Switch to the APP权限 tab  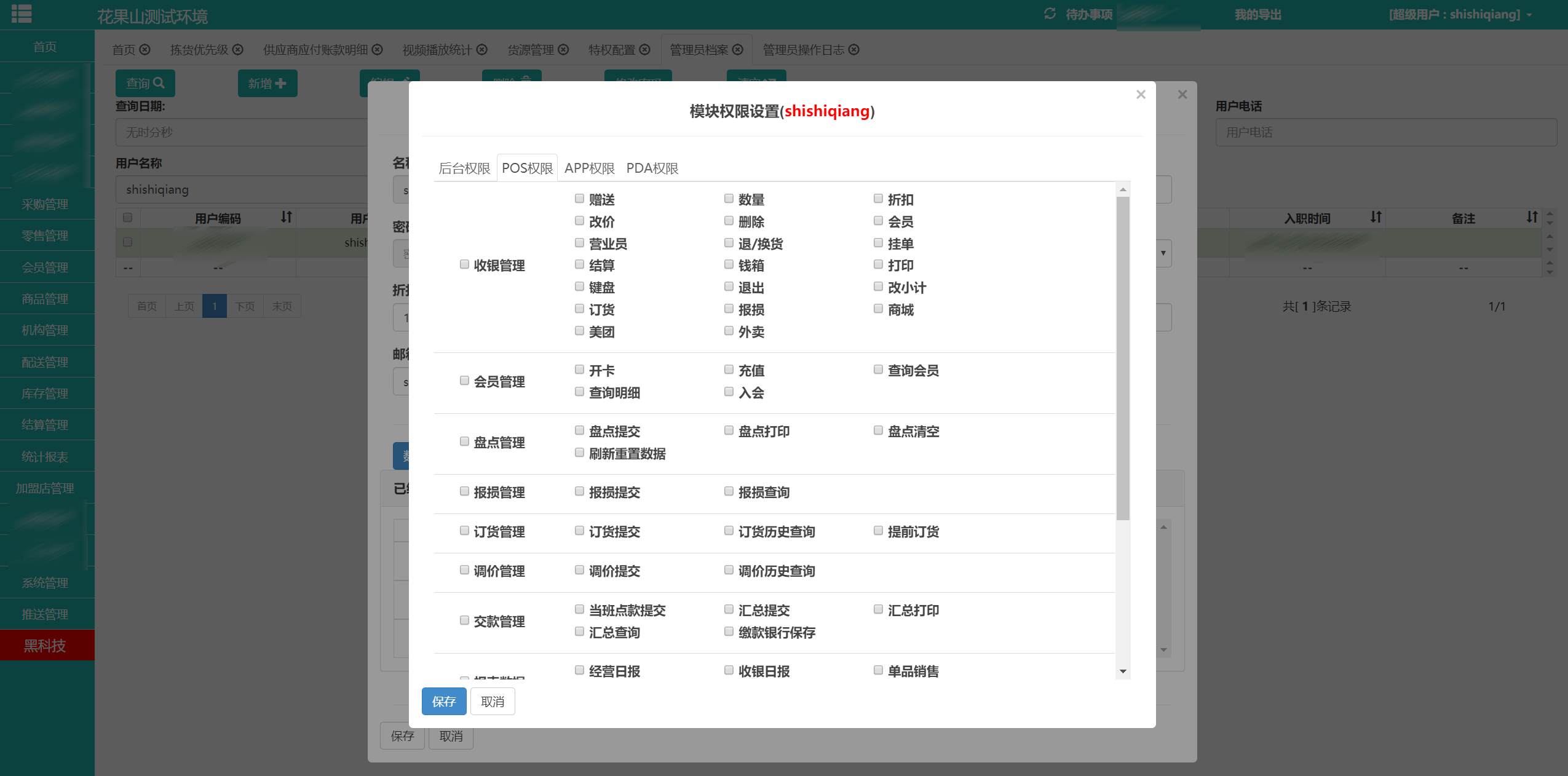tap(590, 168)
